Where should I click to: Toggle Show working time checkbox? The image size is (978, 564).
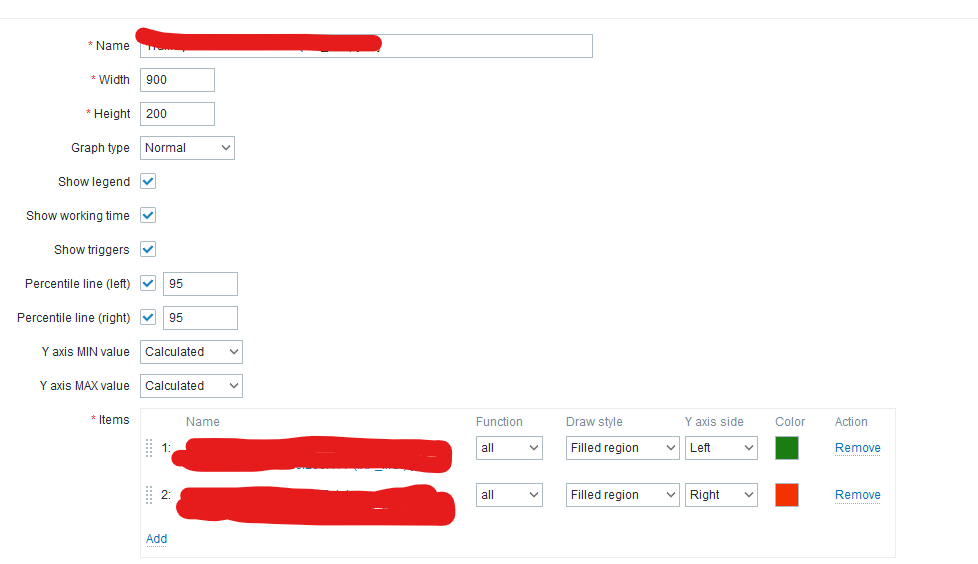(x=148, y=215)
